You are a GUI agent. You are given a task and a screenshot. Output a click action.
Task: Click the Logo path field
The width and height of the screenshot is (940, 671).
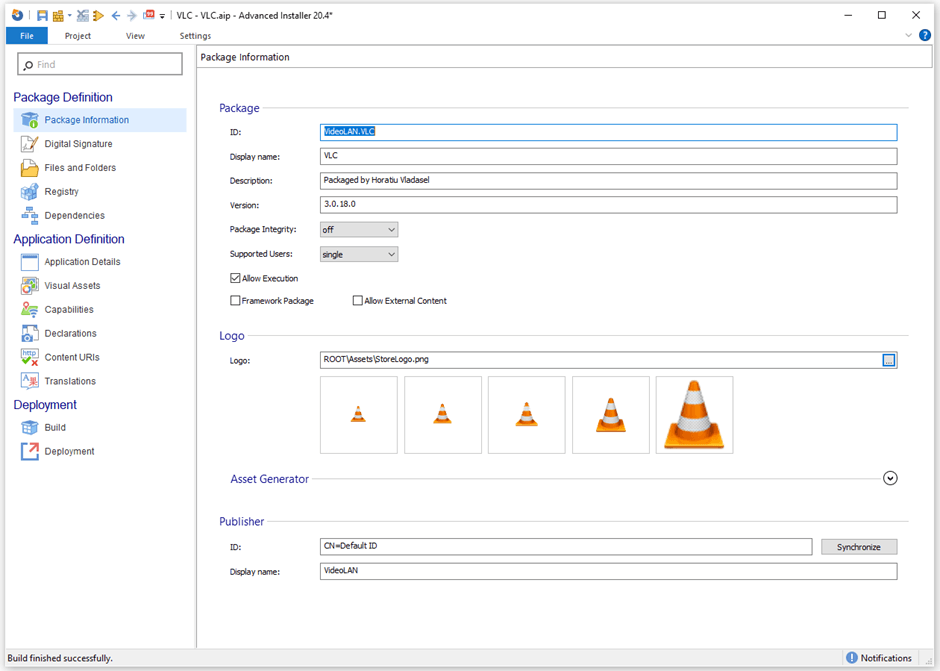pyautogui.click(x=599, y=360)
